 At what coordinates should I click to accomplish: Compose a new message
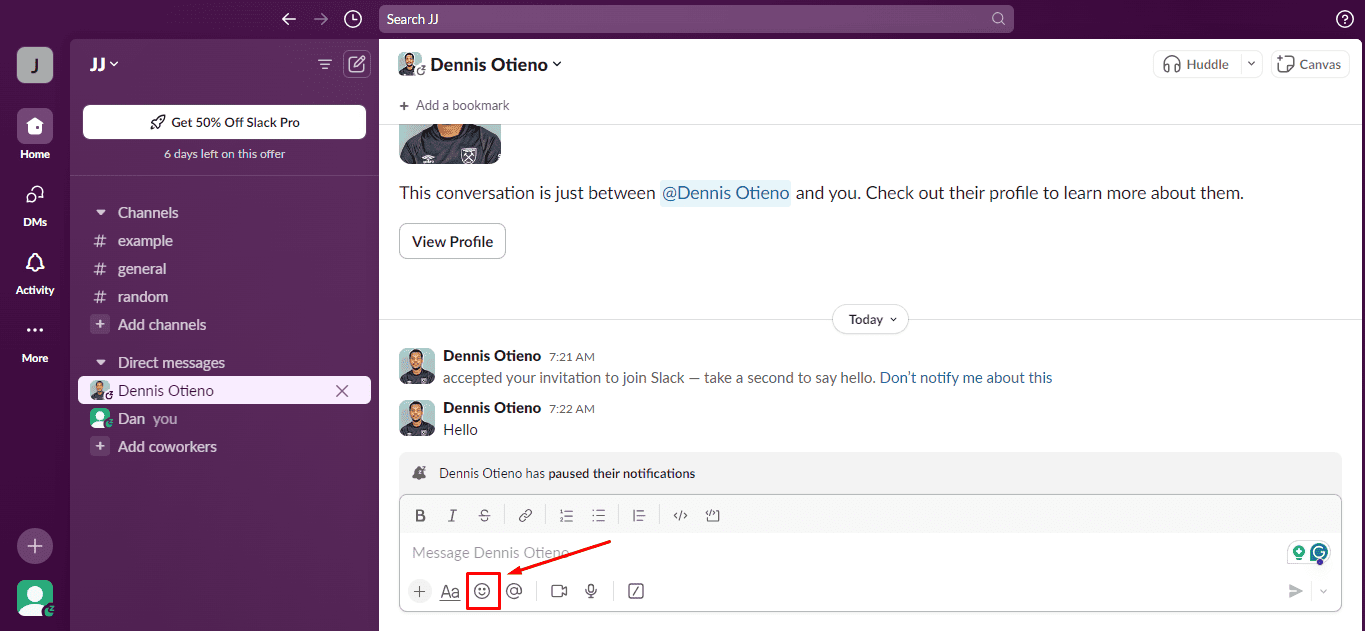[356, 64]
